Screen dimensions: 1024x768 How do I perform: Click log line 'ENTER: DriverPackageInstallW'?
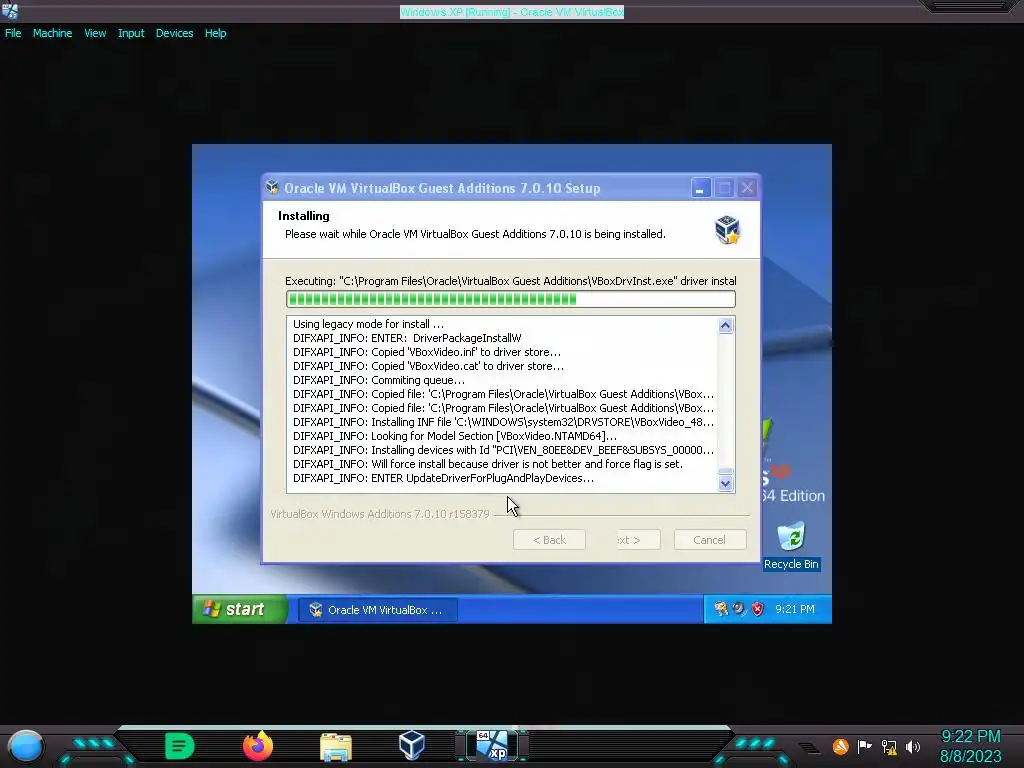pos(407,338)
